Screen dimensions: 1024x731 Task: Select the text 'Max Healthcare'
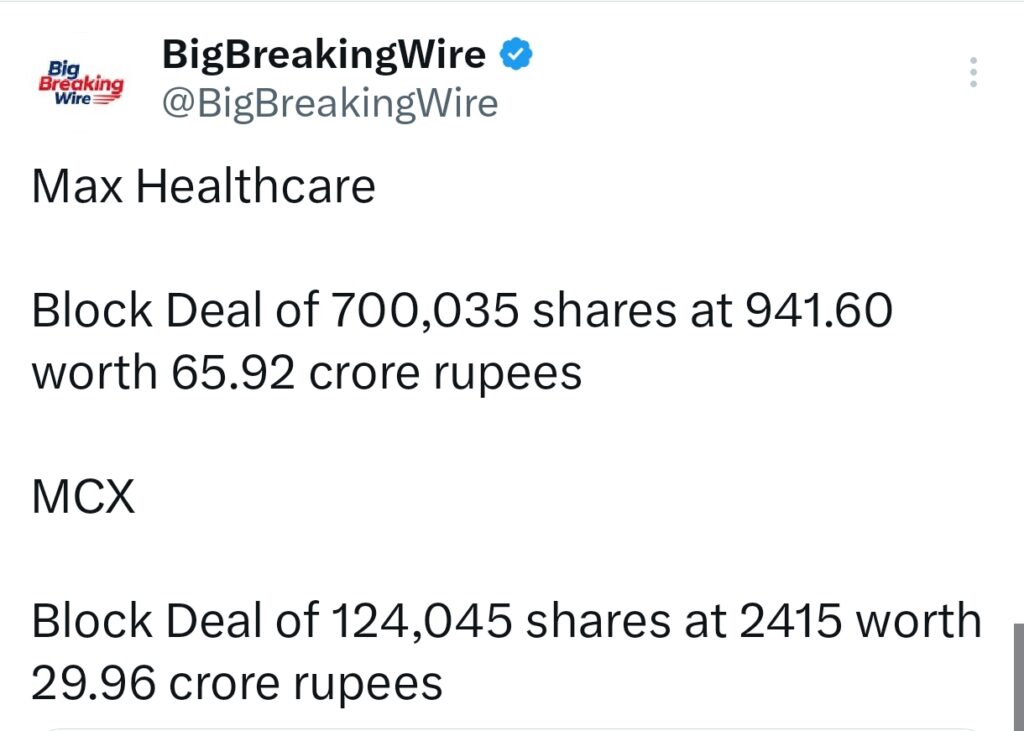coord(202,185)
